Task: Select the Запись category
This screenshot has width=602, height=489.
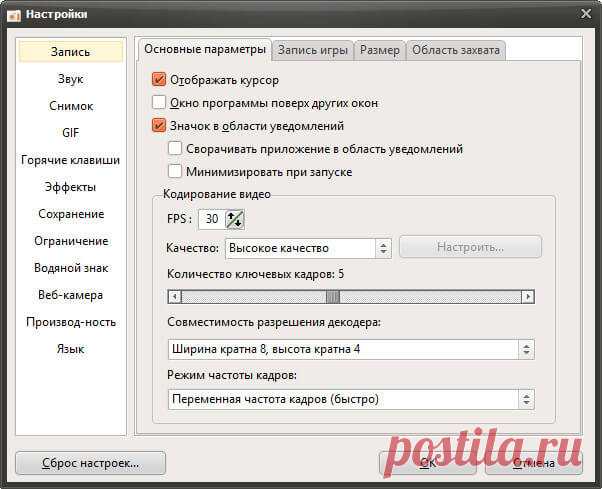Action: (x=71, y=52)
